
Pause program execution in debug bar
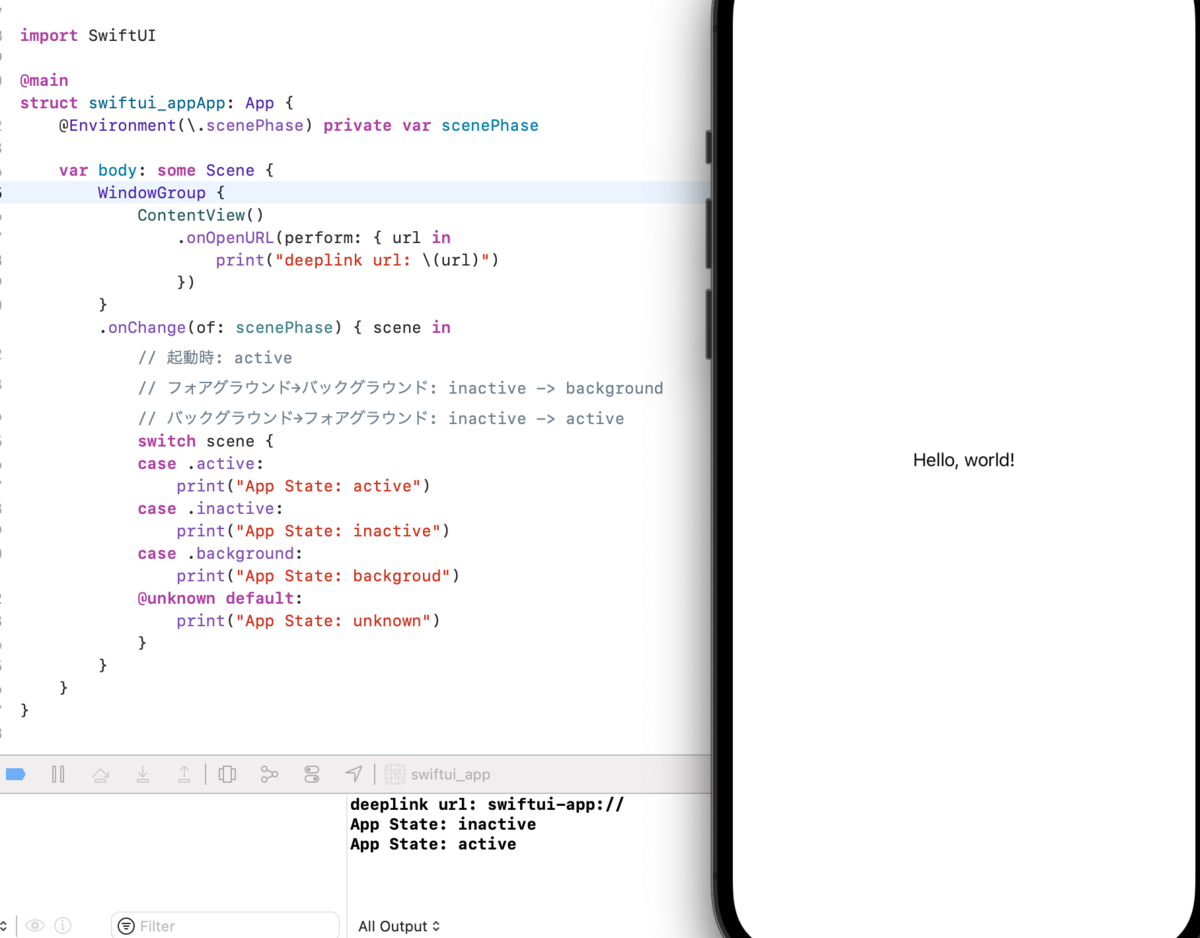(58, 774)
